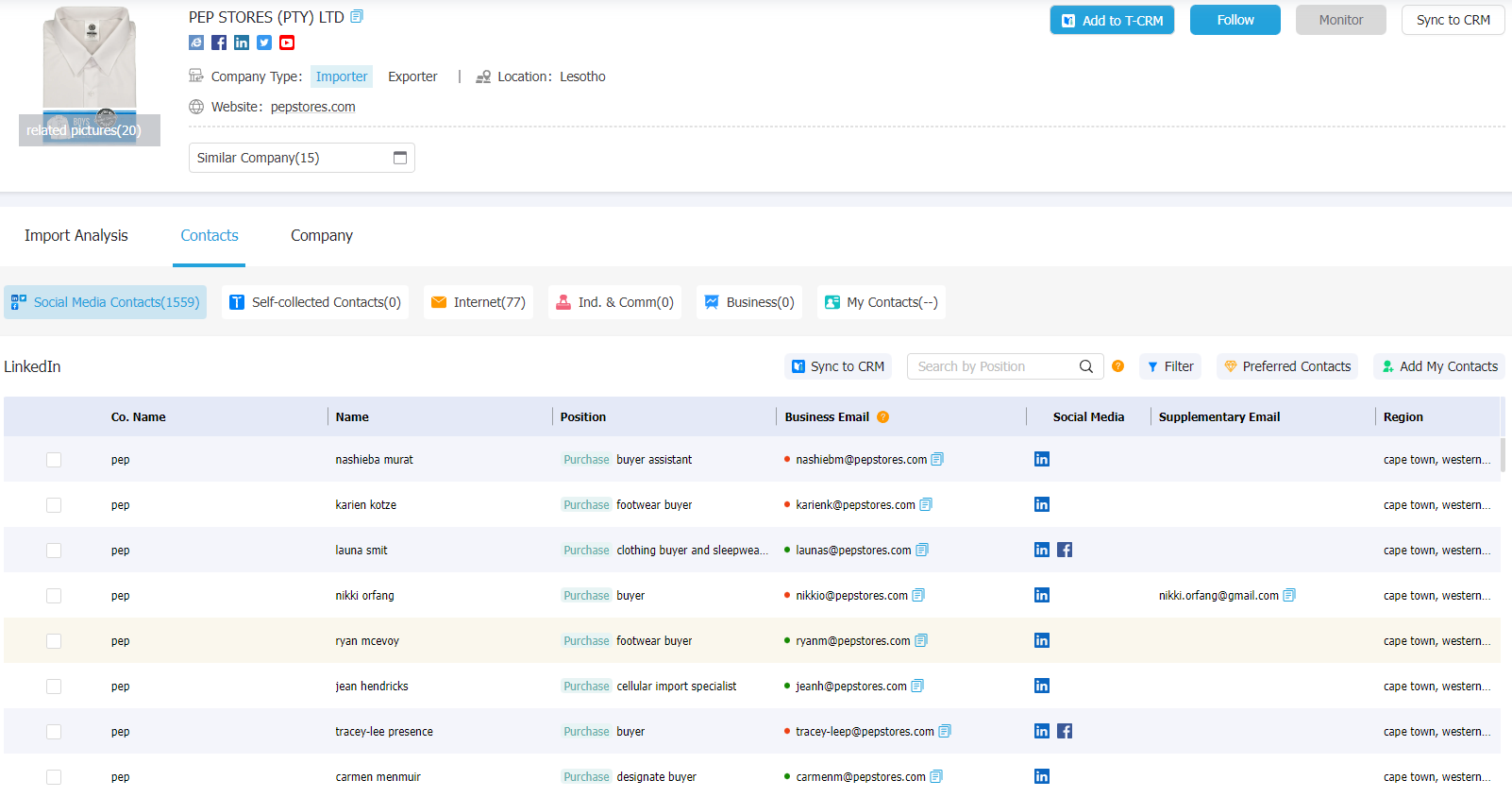The image size is (1512, 797).
Task: Click the grey Monitor button
Action: click(1341, 20)
